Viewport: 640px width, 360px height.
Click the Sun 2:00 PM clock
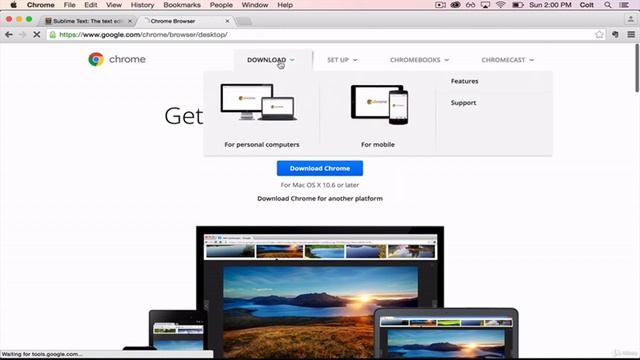550,5
